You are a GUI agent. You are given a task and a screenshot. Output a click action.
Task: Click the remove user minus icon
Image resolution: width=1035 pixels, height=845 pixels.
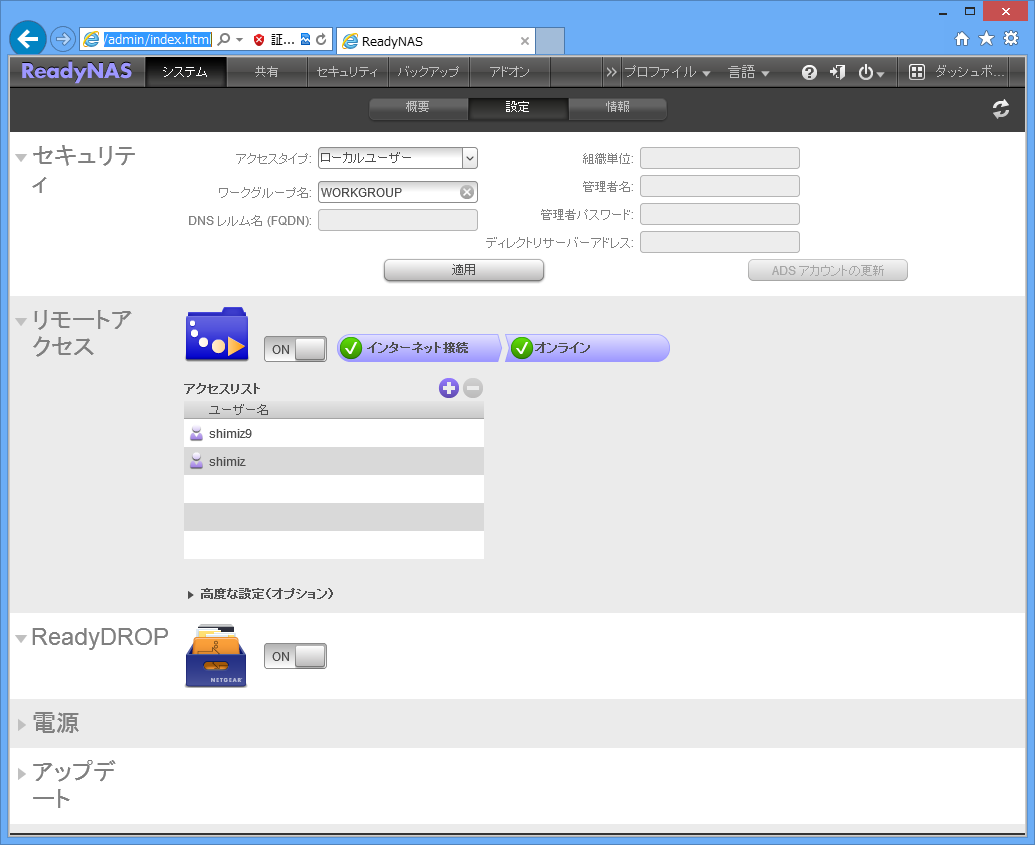pos(473,388)
